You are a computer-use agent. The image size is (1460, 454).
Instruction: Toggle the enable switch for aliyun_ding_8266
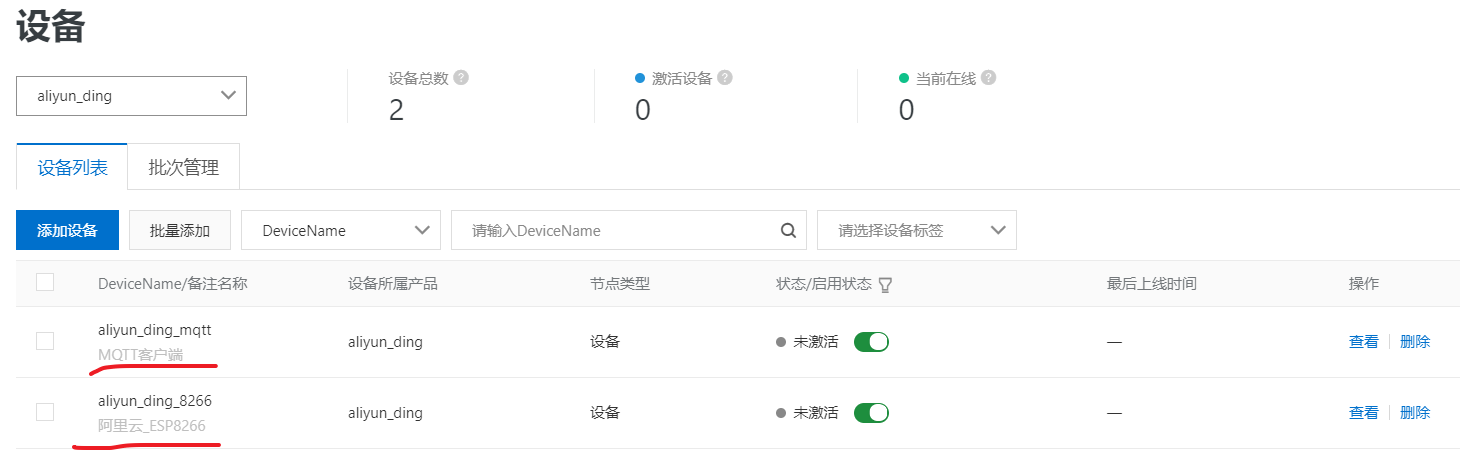click(x=871, y=412)
